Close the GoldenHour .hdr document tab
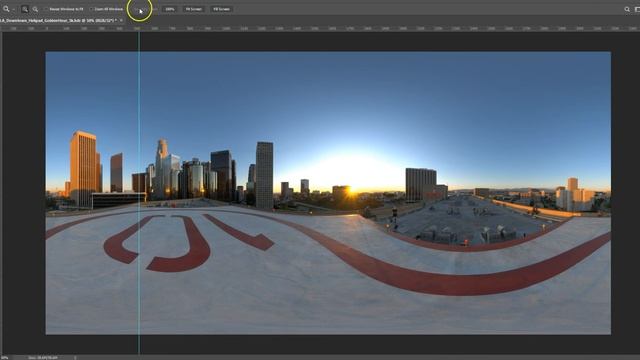The width and height of the screenshot is (640, 360). coord(121,20)
